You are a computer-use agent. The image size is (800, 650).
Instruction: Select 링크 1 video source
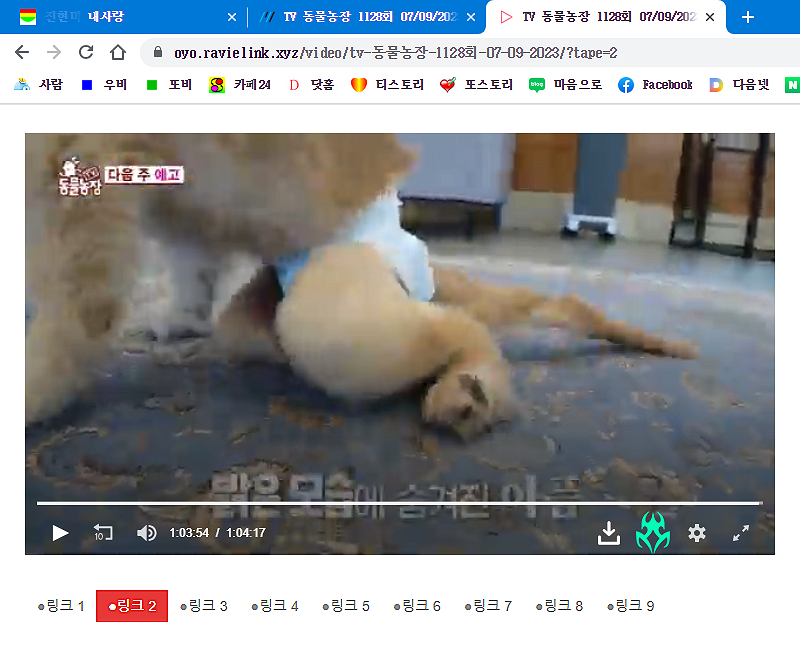[61, 606]
